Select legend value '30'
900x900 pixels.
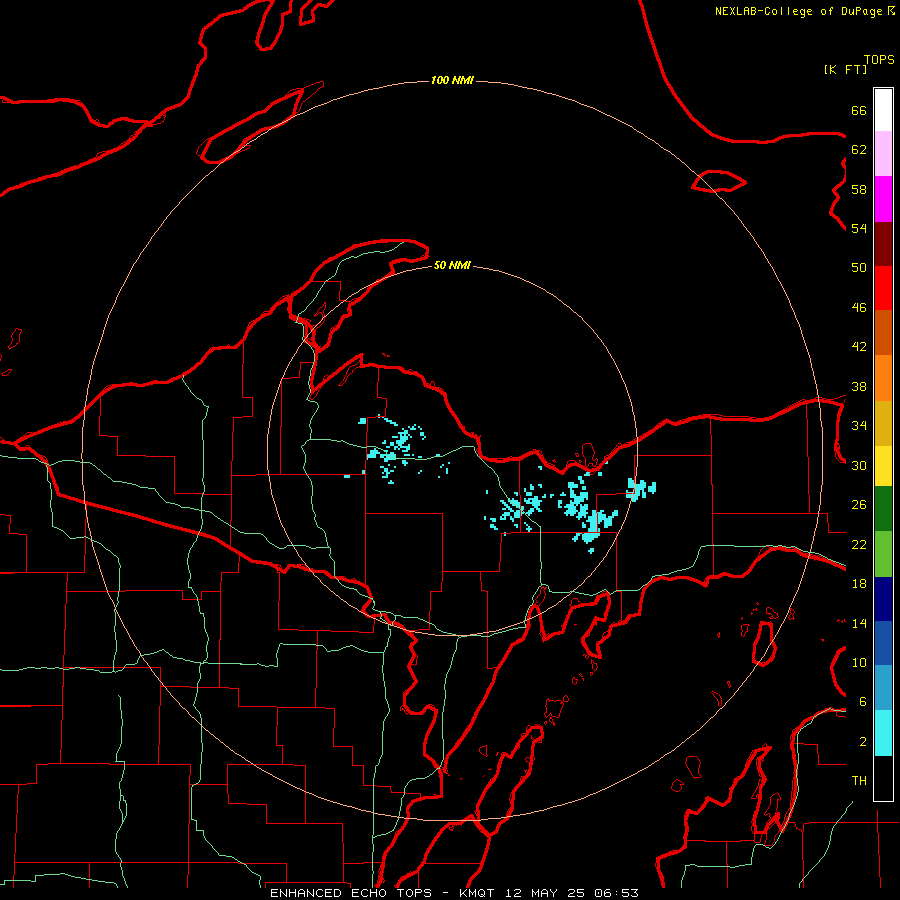pos(859,465)
